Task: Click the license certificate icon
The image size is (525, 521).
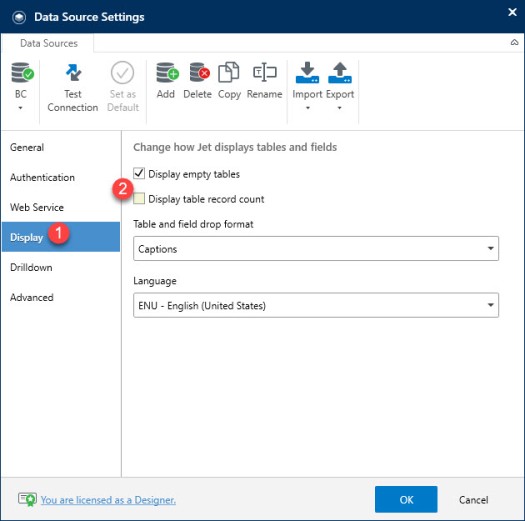Action: 27,500
